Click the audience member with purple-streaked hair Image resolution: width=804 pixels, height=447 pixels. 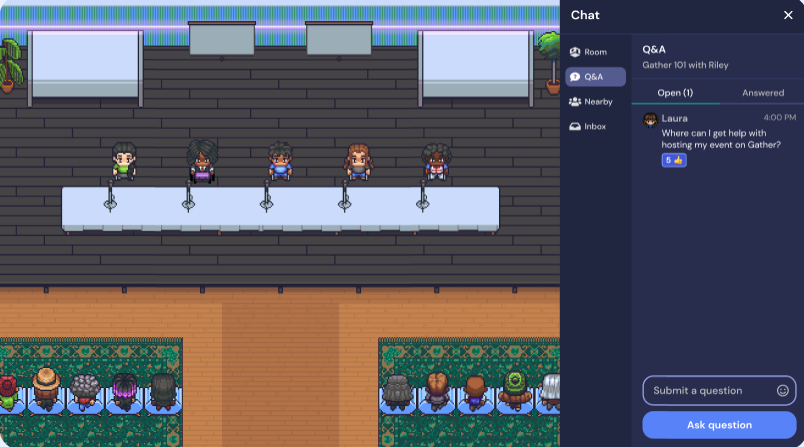click(x=124, y=392)
